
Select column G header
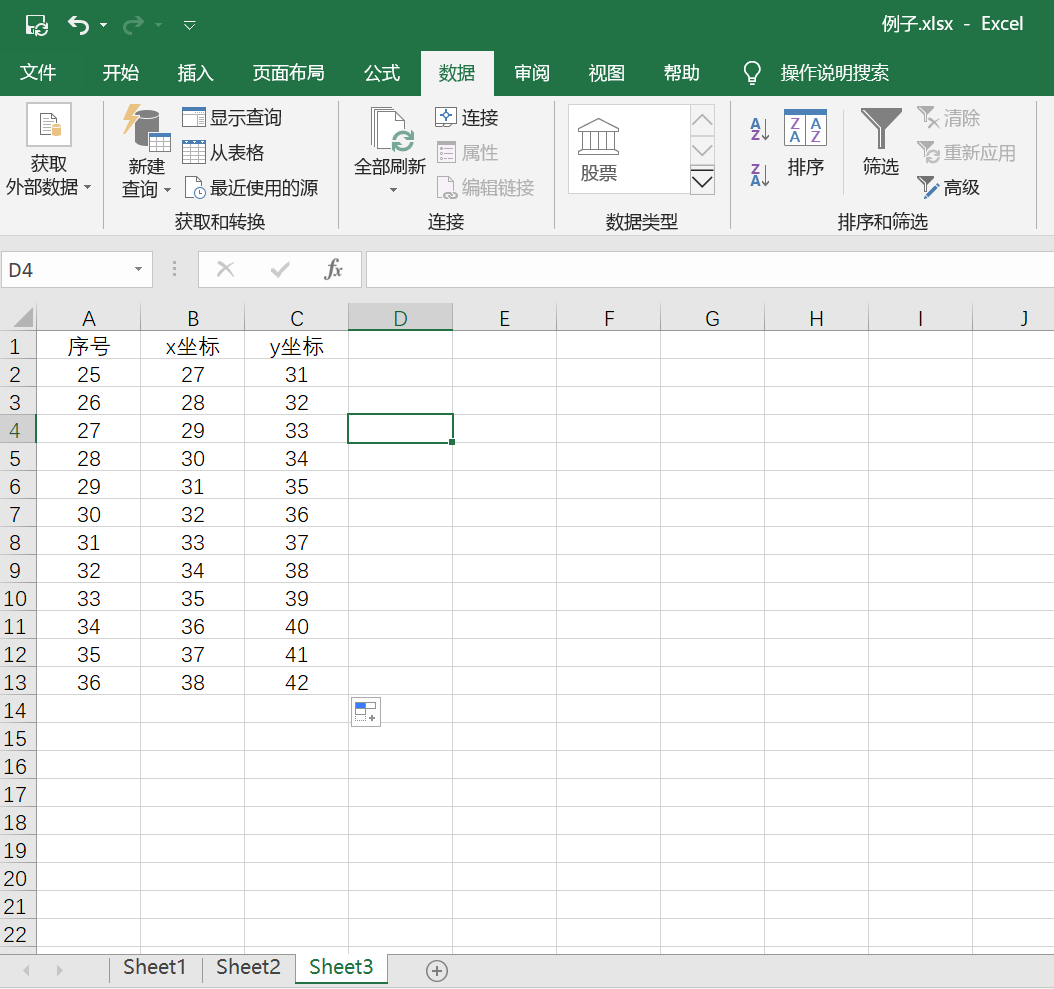(713, 318)
